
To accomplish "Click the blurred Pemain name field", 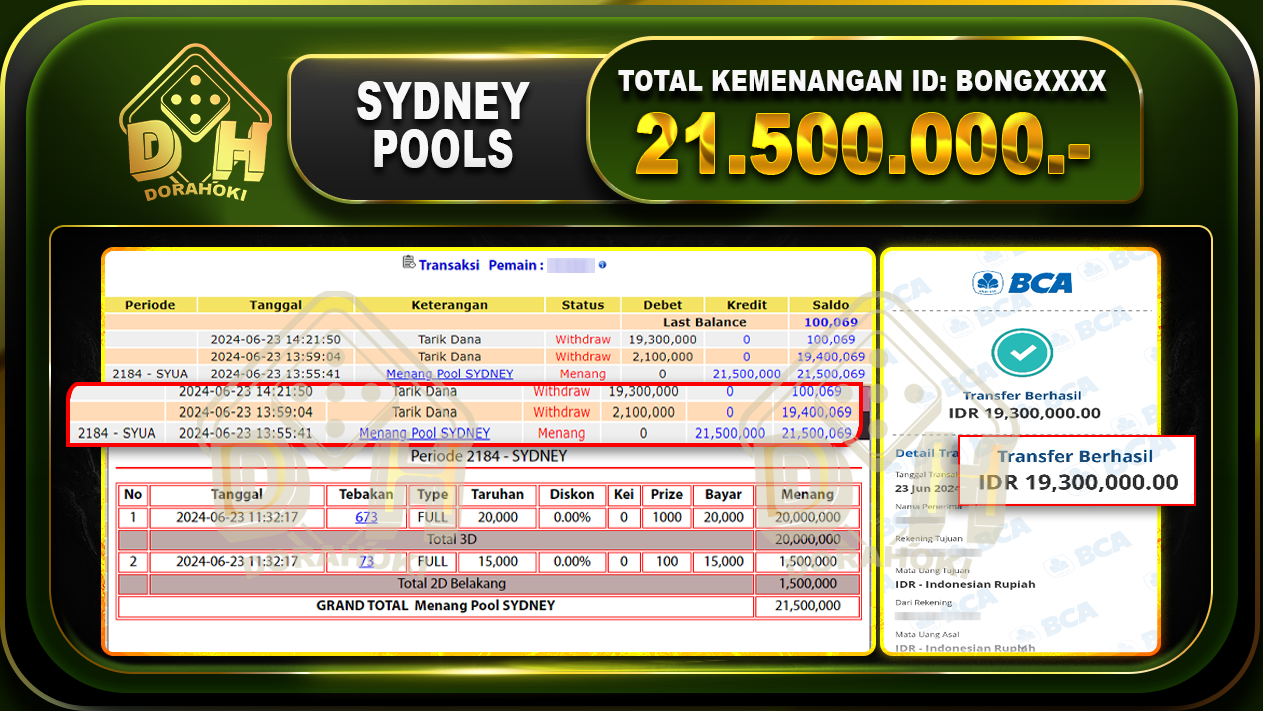I will pos(571,266).
